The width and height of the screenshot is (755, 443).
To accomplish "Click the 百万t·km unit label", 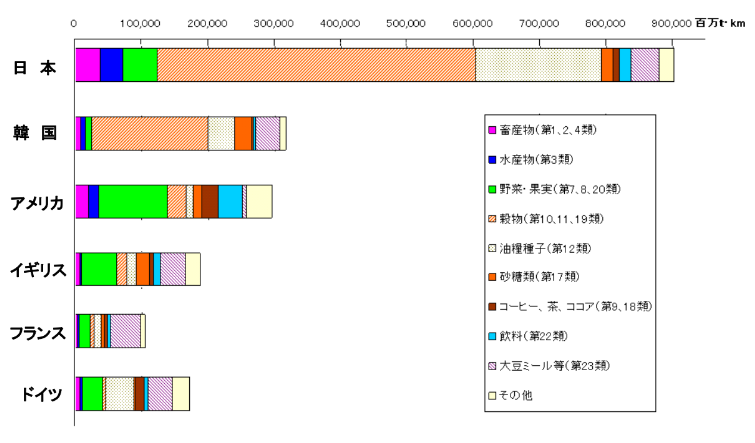I will point(720,23).
